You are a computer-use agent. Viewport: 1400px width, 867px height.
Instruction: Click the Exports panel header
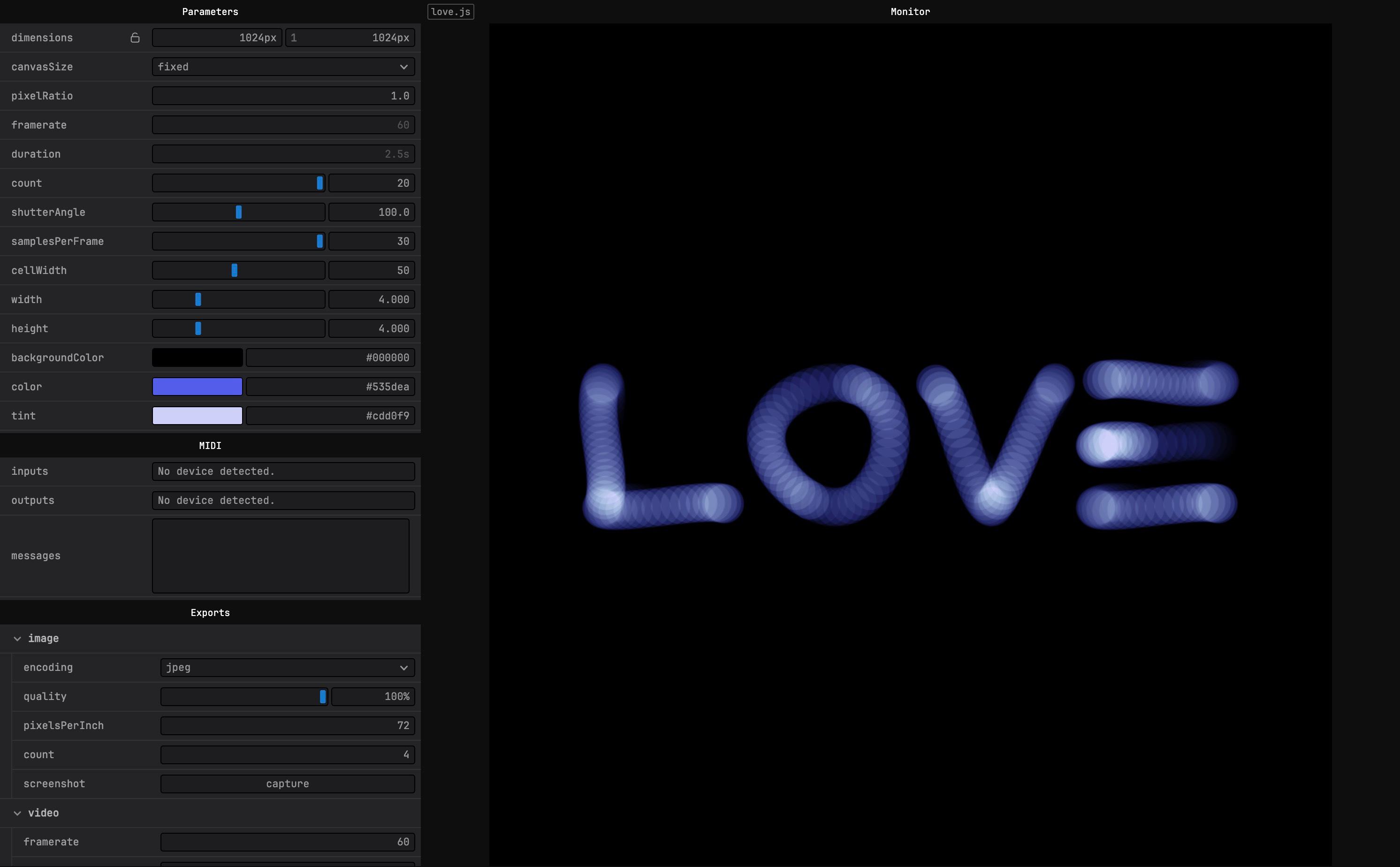tap(210, 612)
